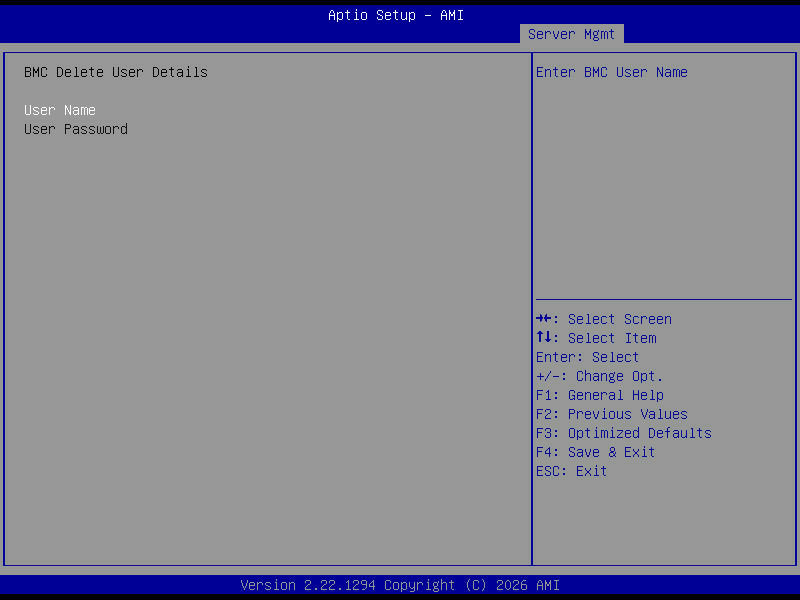Screen dimensions: 800x600
Task: Click the up-down arrows Select Item hint
Action: (596, 338)
